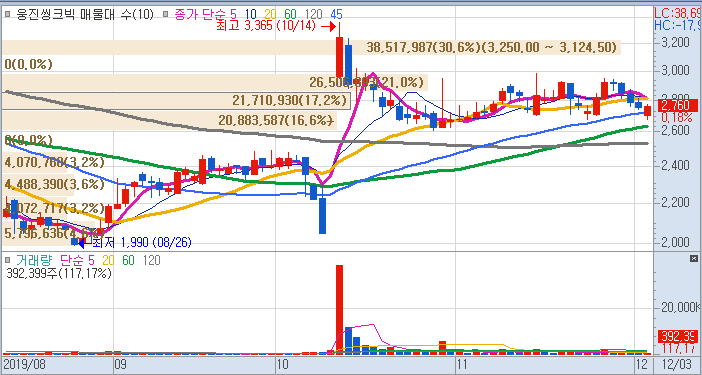The image size is (702, 375).
Task: Click the 26,506,893(21.0%) volume profile label
Action: coord(366,82)
